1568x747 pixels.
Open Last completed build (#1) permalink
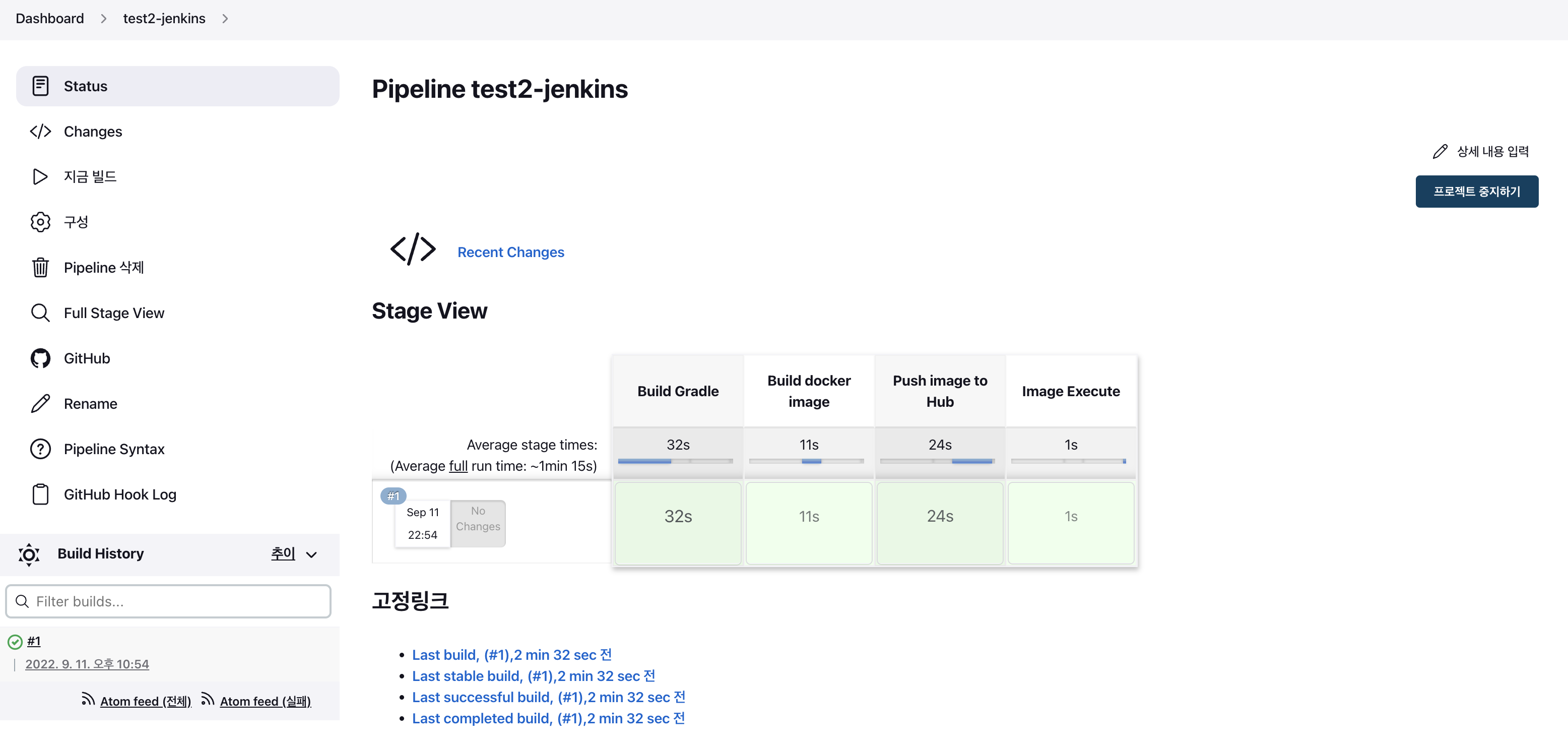(548, 719)
